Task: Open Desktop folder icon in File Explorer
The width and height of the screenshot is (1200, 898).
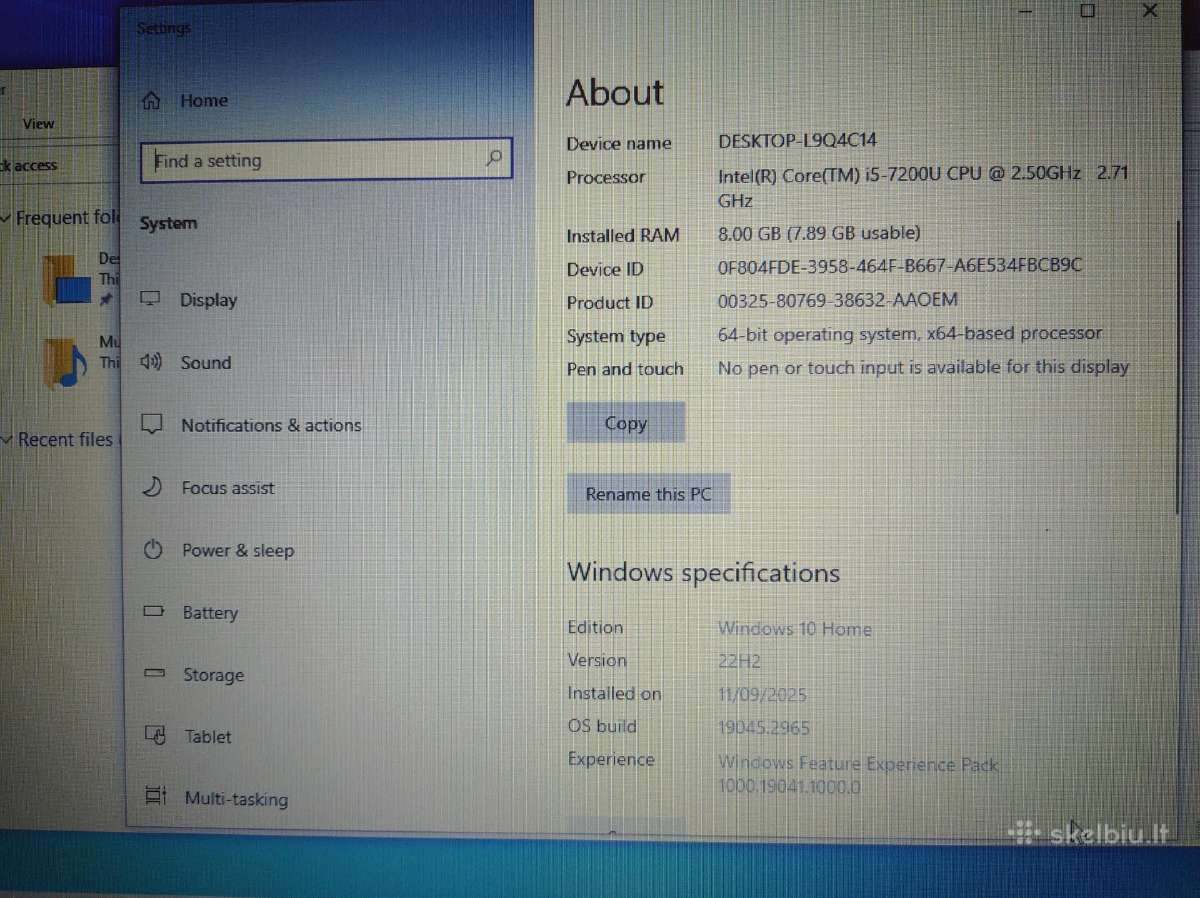Action: point(67,280)
